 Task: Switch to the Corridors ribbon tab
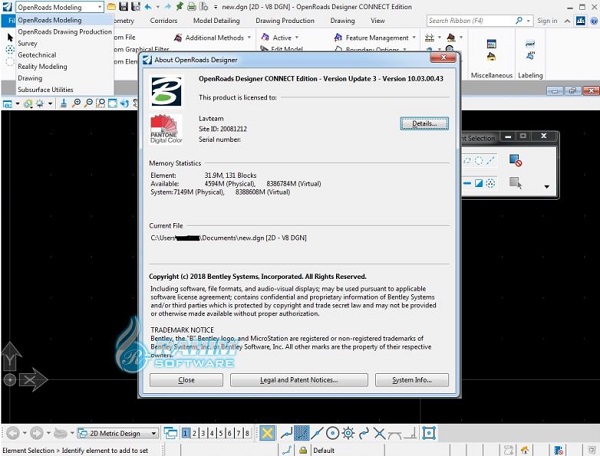[163, 21]
